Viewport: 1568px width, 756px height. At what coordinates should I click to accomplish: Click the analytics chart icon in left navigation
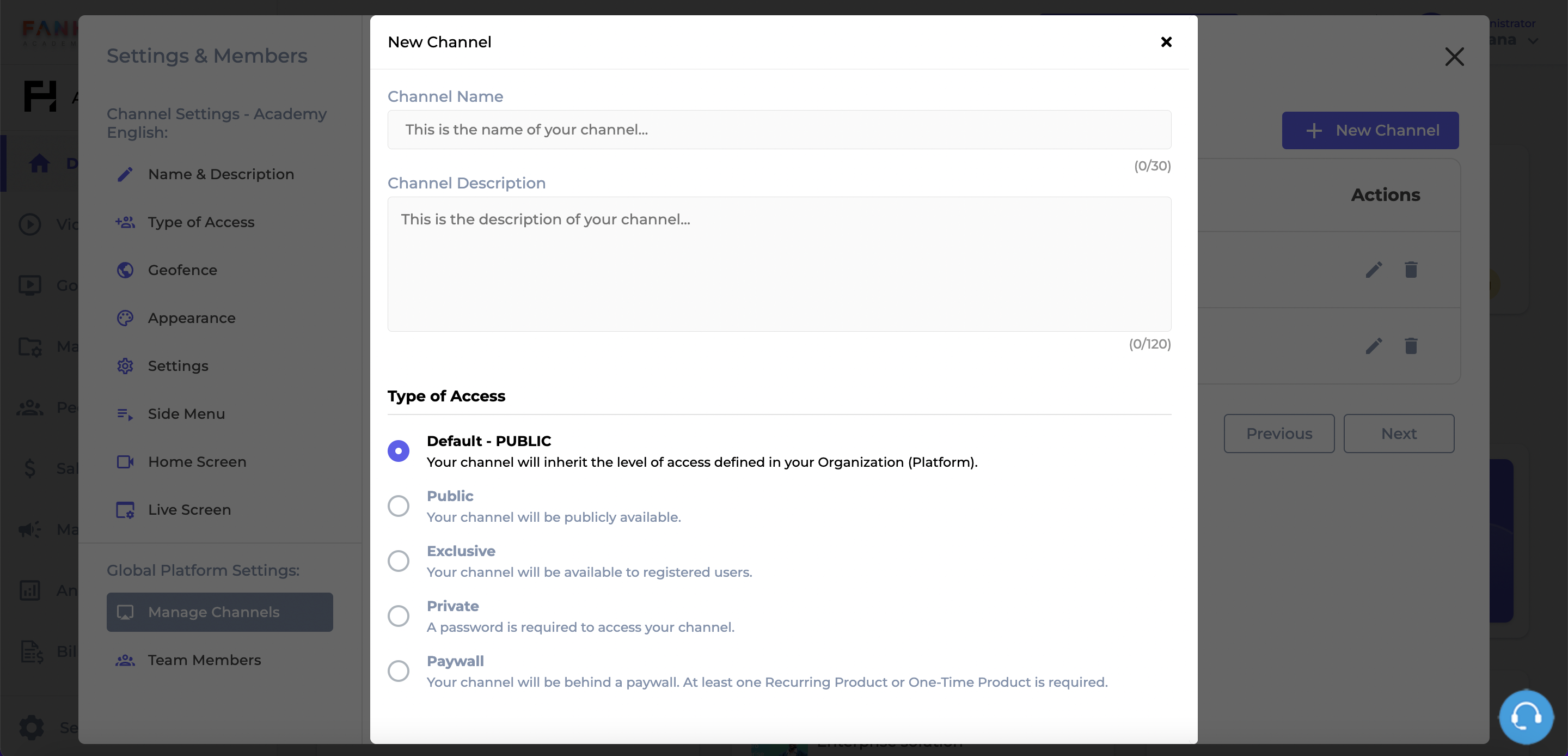coord(30,590)
